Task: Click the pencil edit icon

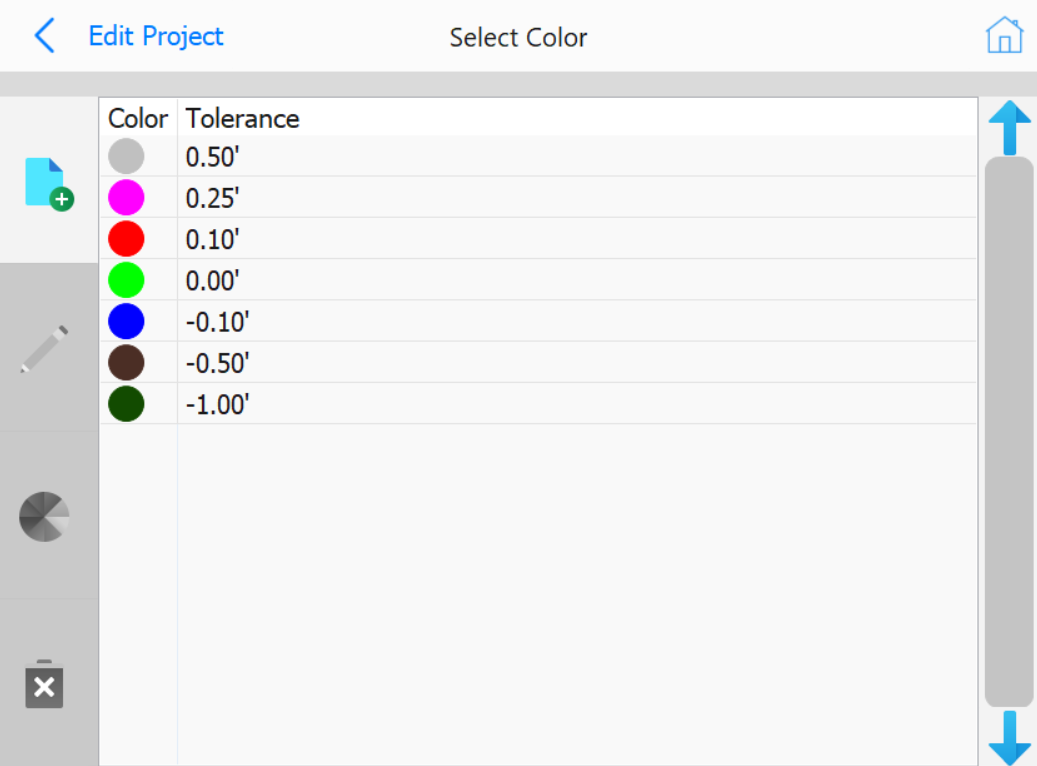Action: (44, 349)
